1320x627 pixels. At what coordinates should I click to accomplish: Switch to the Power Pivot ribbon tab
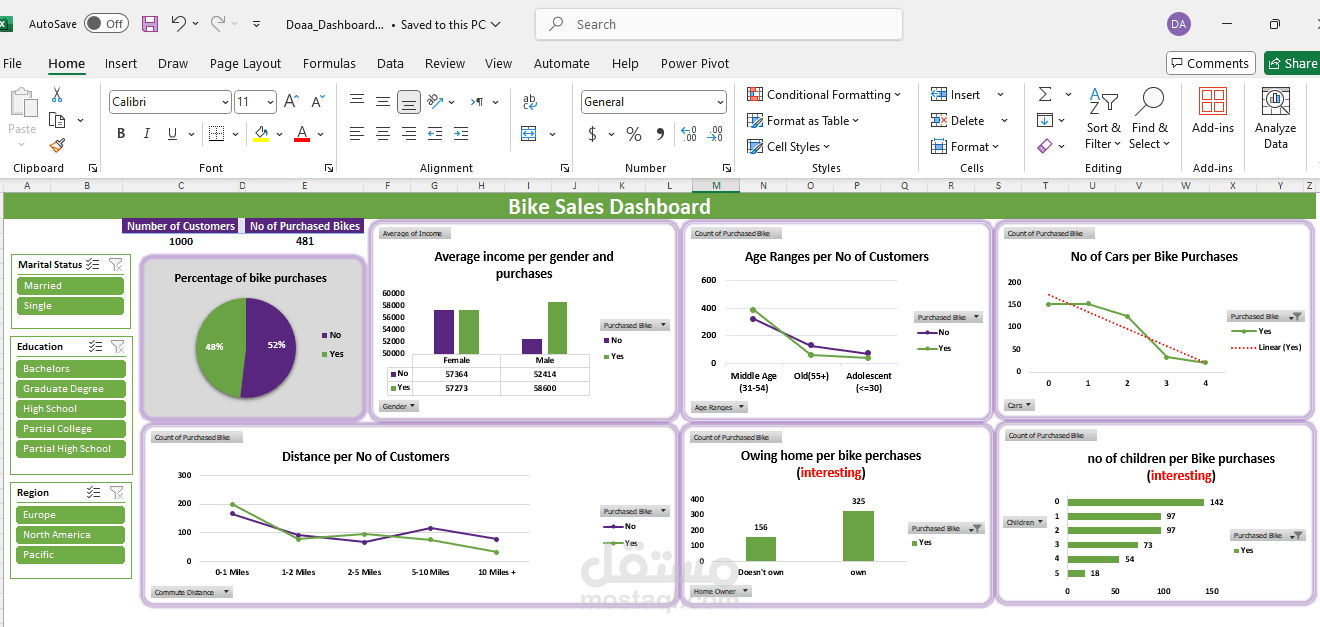(x=694, y=63)
